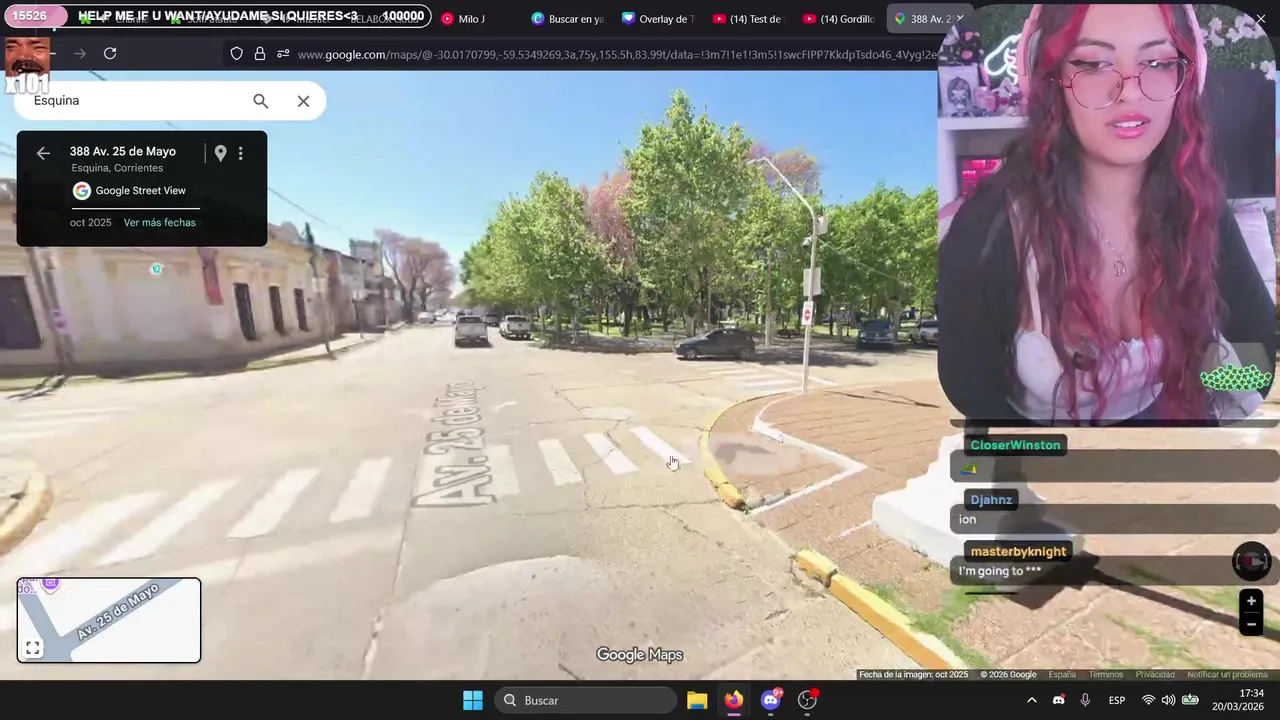Open 'Ver más fechas' link
1280x720 pixels.
160,223
